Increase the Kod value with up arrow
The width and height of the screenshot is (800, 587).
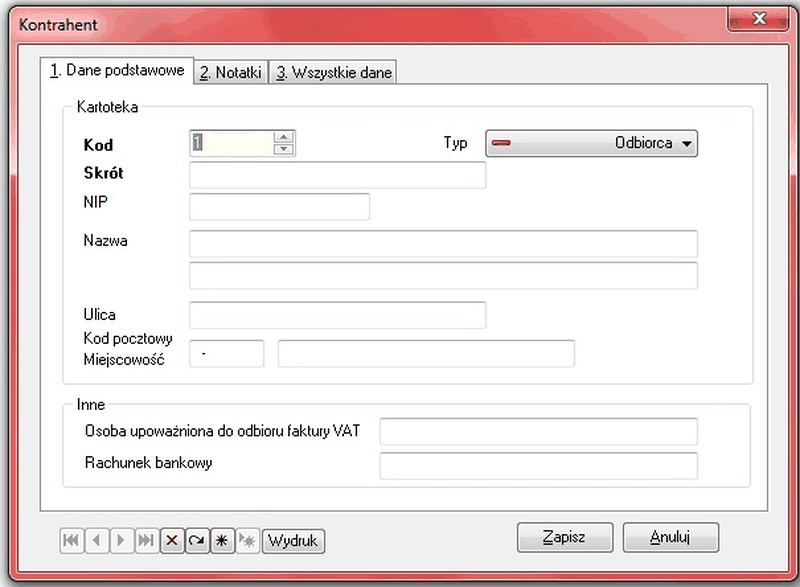[x=283, y=137]
